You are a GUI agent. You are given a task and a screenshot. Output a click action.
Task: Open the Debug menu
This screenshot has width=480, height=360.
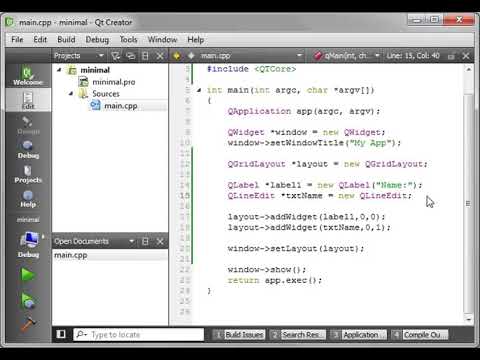pos(97,40)
